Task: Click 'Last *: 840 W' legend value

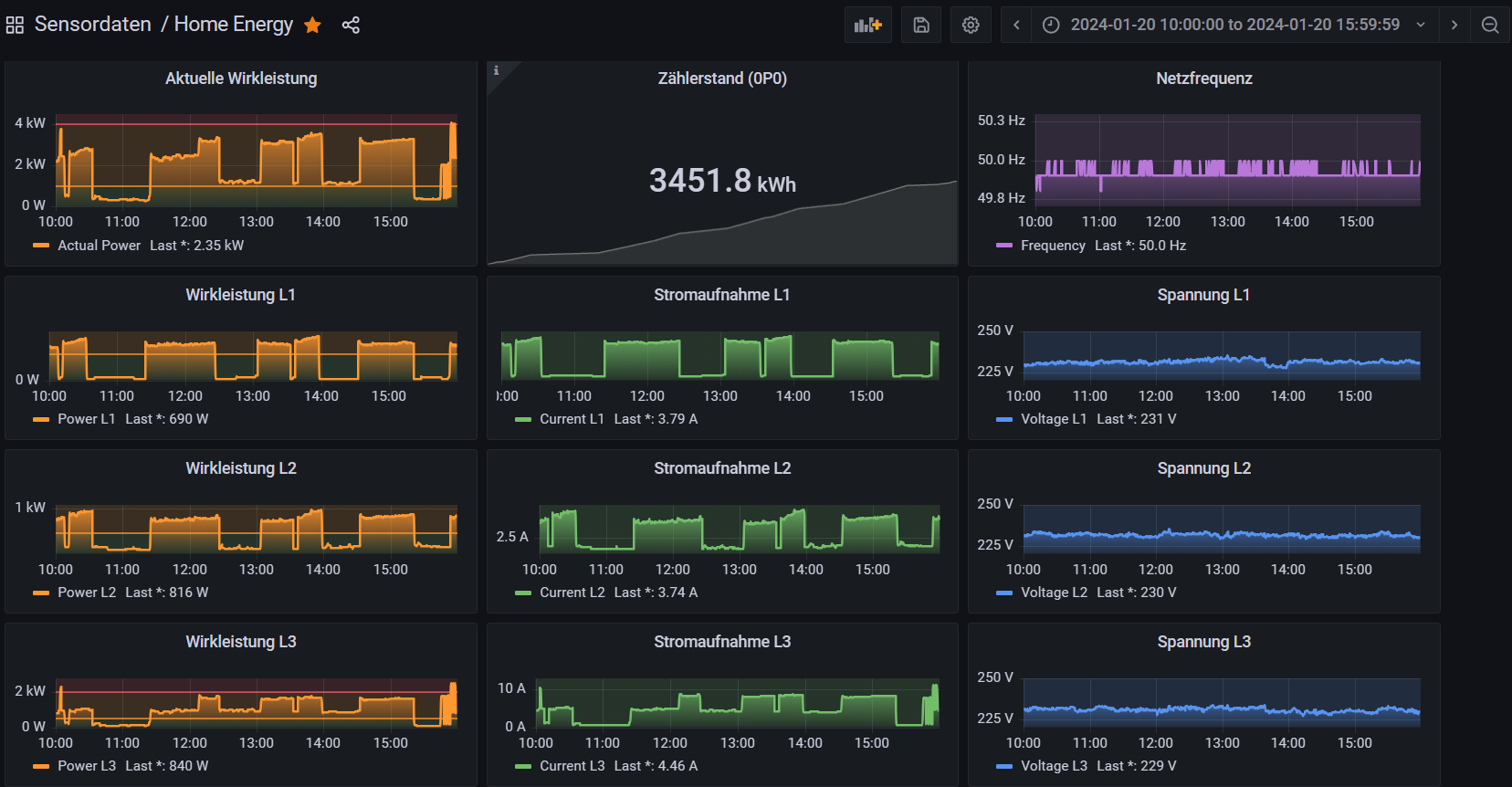Action: (167, 766)
